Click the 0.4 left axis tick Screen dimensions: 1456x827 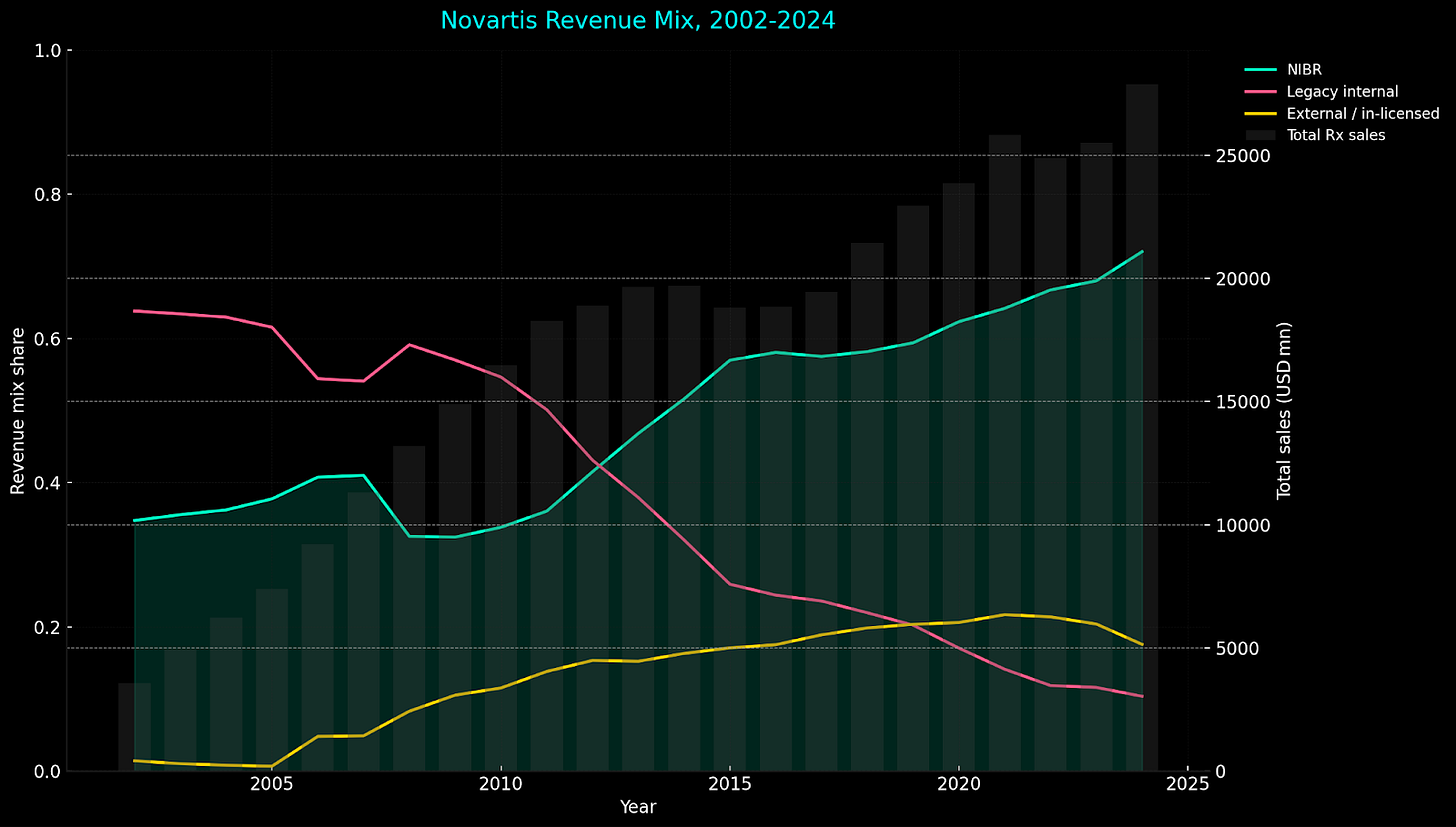tap(47, 483)
